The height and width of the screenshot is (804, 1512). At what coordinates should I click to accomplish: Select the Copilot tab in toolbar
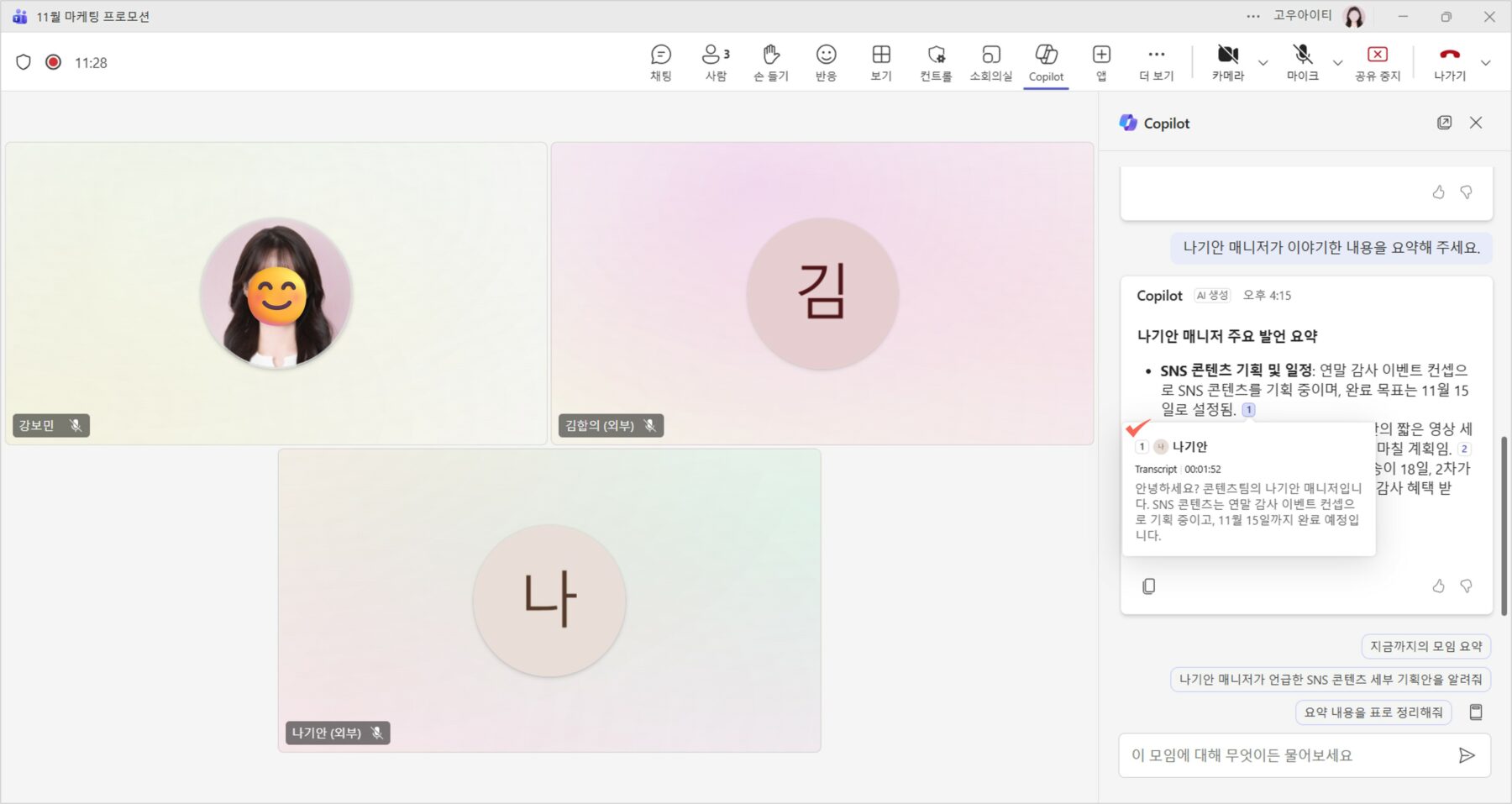click(1046, 62)
